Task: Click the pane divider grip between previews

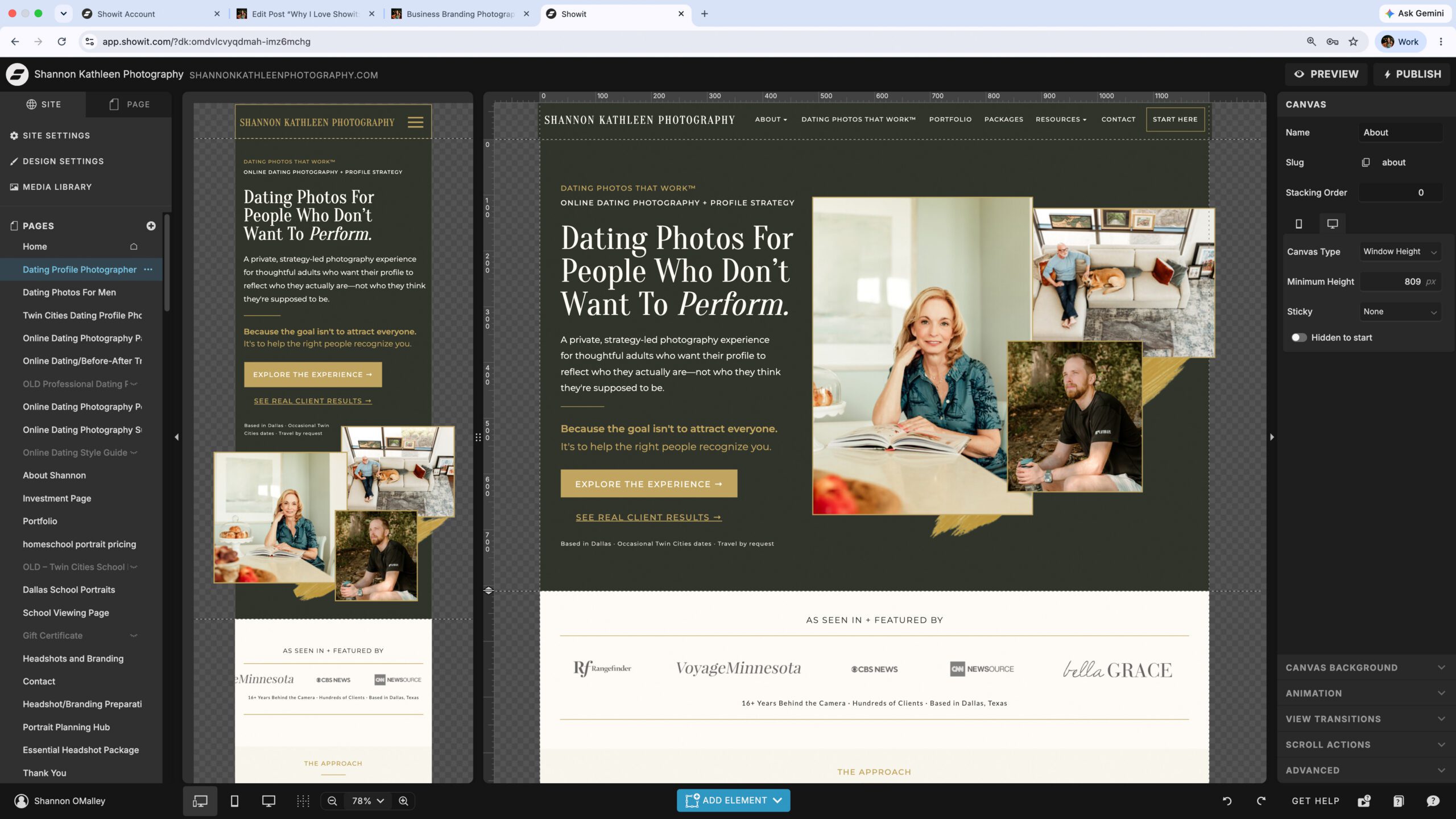Action: tap(478, 437)
